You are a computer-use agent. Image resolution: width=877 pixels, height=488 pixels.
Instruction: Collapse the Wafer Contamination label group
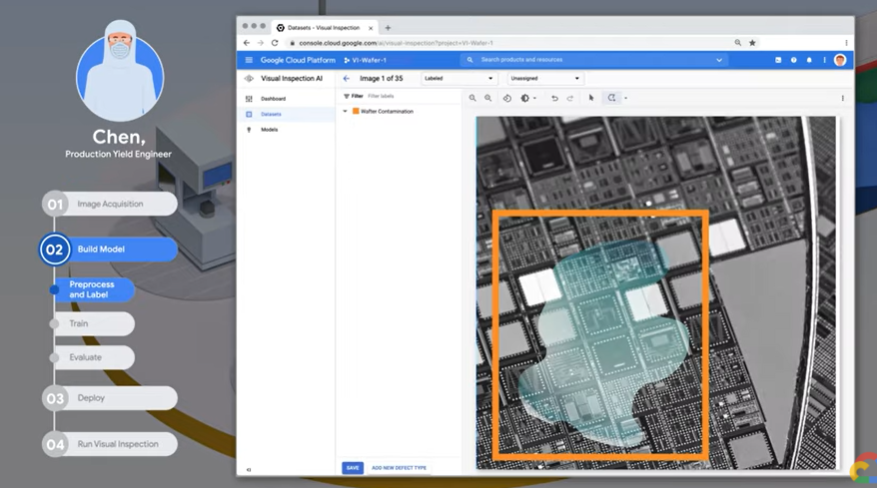point(345,112)
